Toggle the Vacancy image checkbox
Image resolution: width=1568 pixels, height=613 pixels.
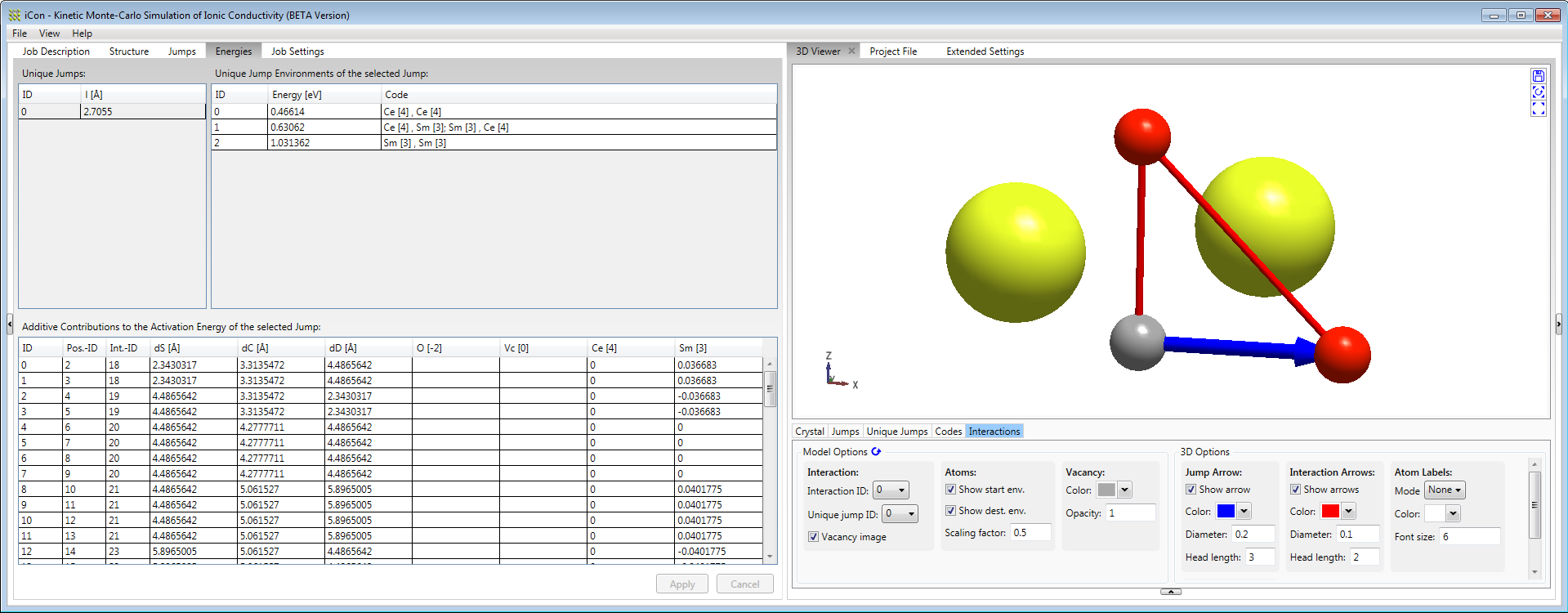tap(813, 537)
